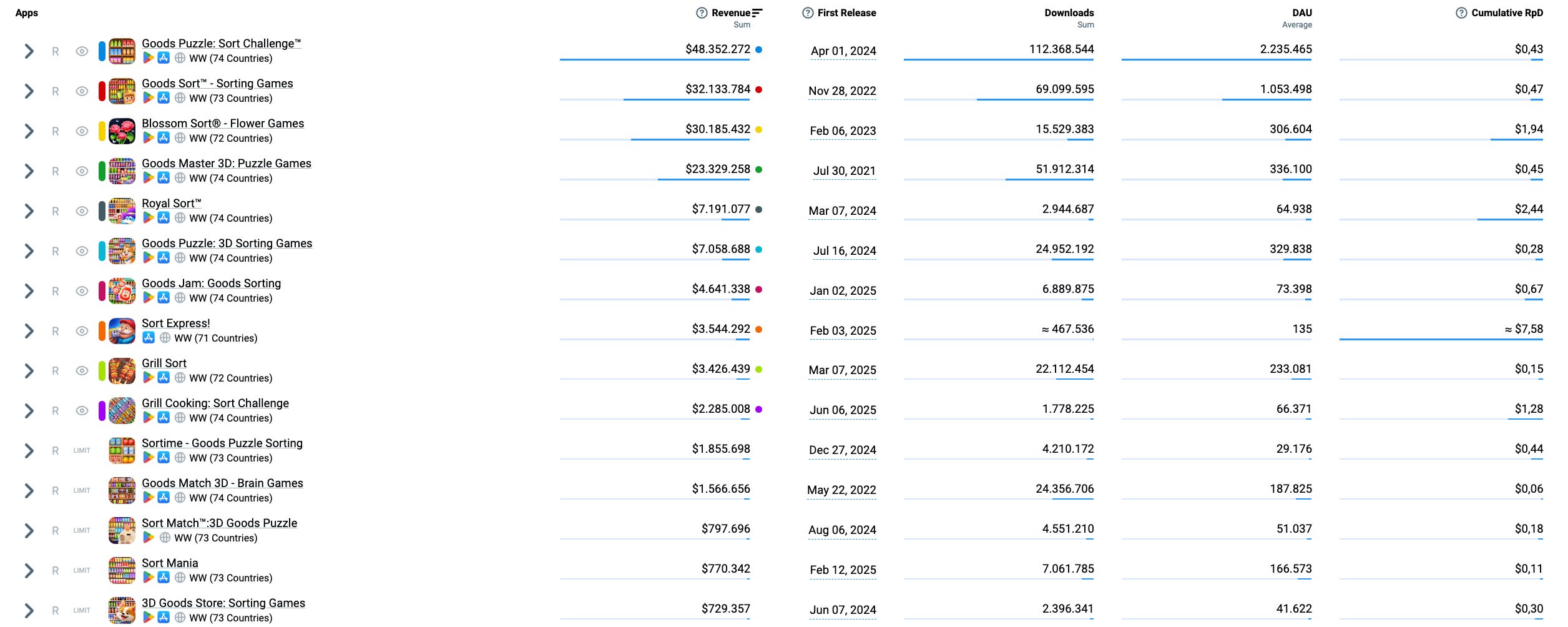The image size is (1568, 627).
Task: Expand the Sortime - Goods Puzzle Sorting row
Action: click(x=29, y=451)
